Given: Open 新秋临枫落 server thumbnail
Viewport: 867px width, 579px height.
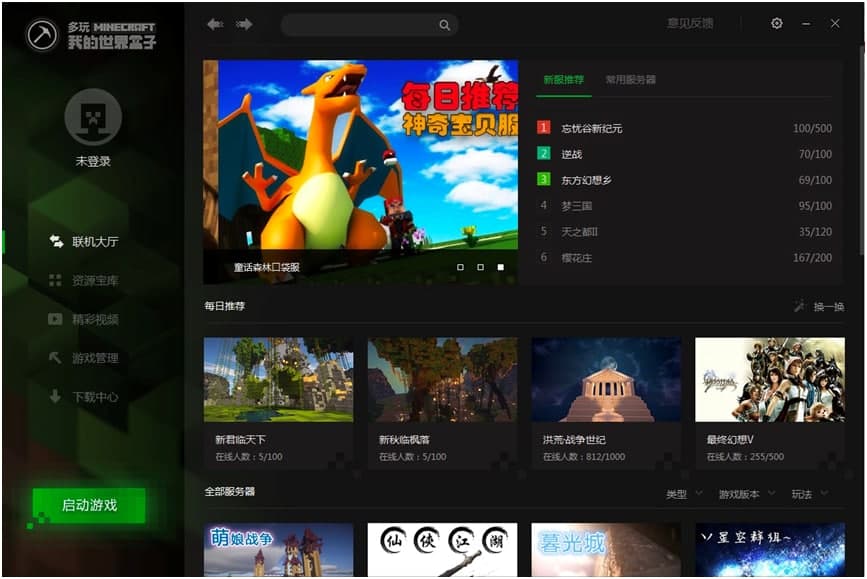Looking at the screenshot, I should click(x=442, y=379).
